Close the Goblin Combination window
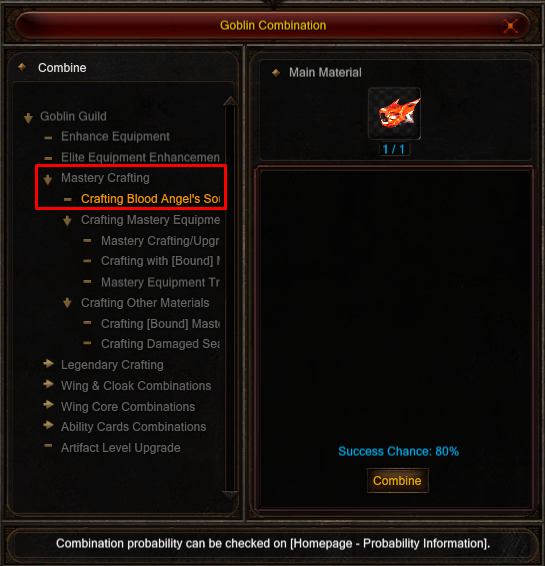This screenshot has height=566, width=545. pos(510,26)
